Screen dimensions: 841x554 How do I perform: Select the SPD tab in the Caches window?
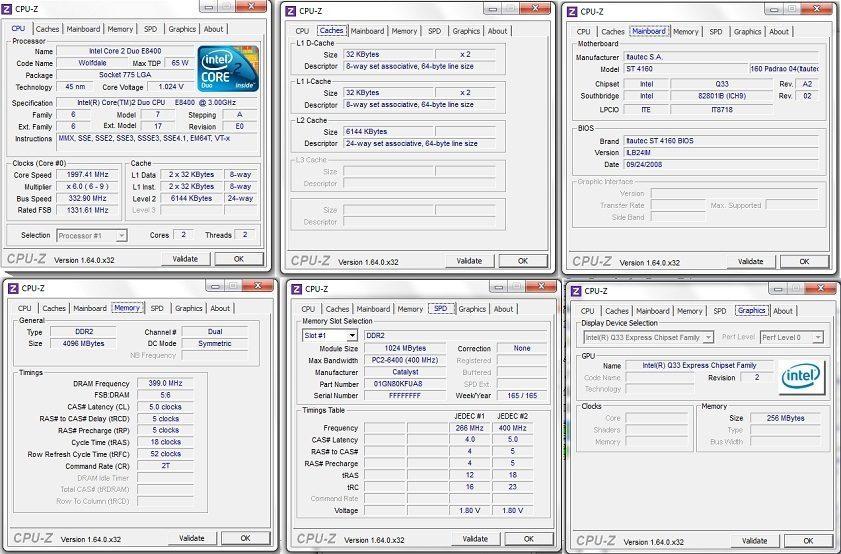click(434, 31)
